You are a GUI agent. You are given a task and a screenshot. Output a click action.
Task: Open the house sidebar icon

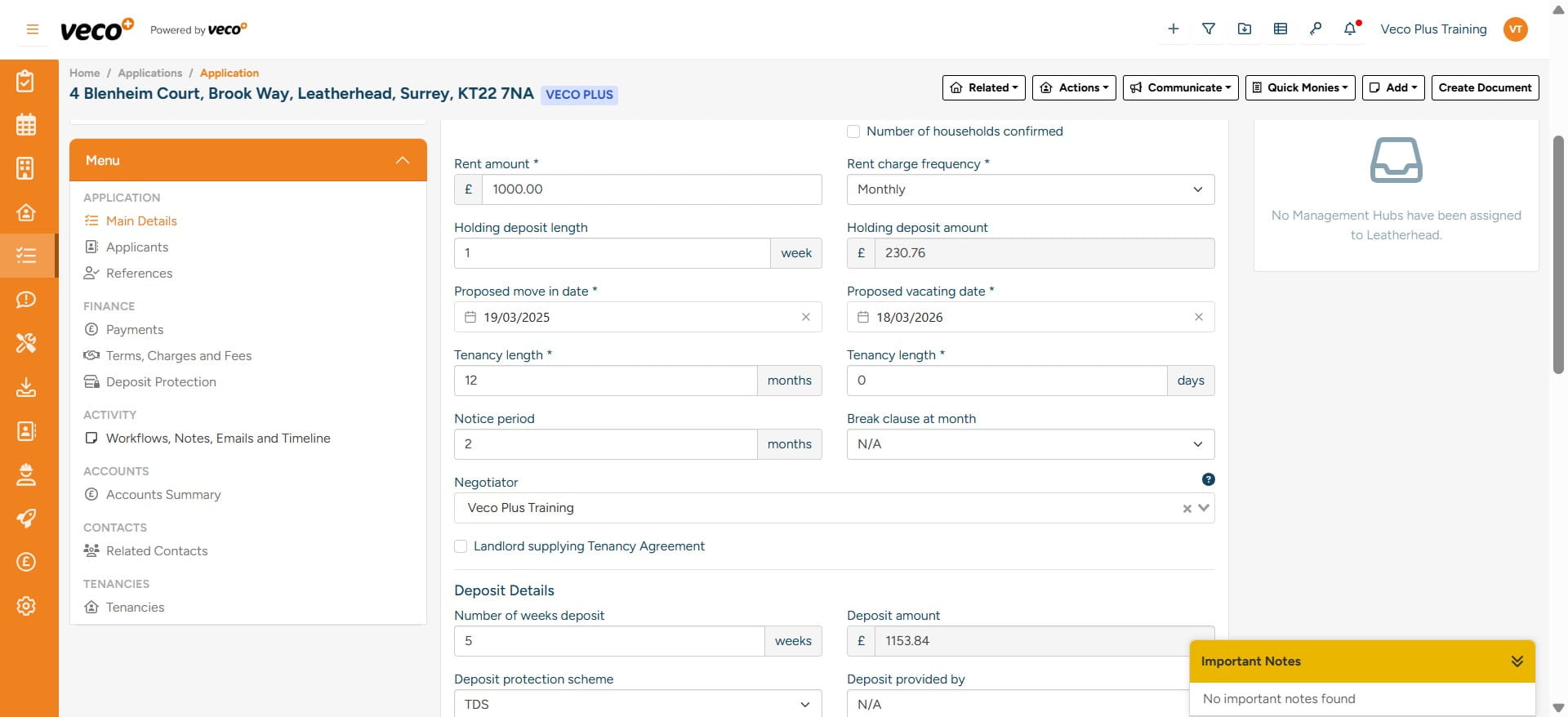26,212
